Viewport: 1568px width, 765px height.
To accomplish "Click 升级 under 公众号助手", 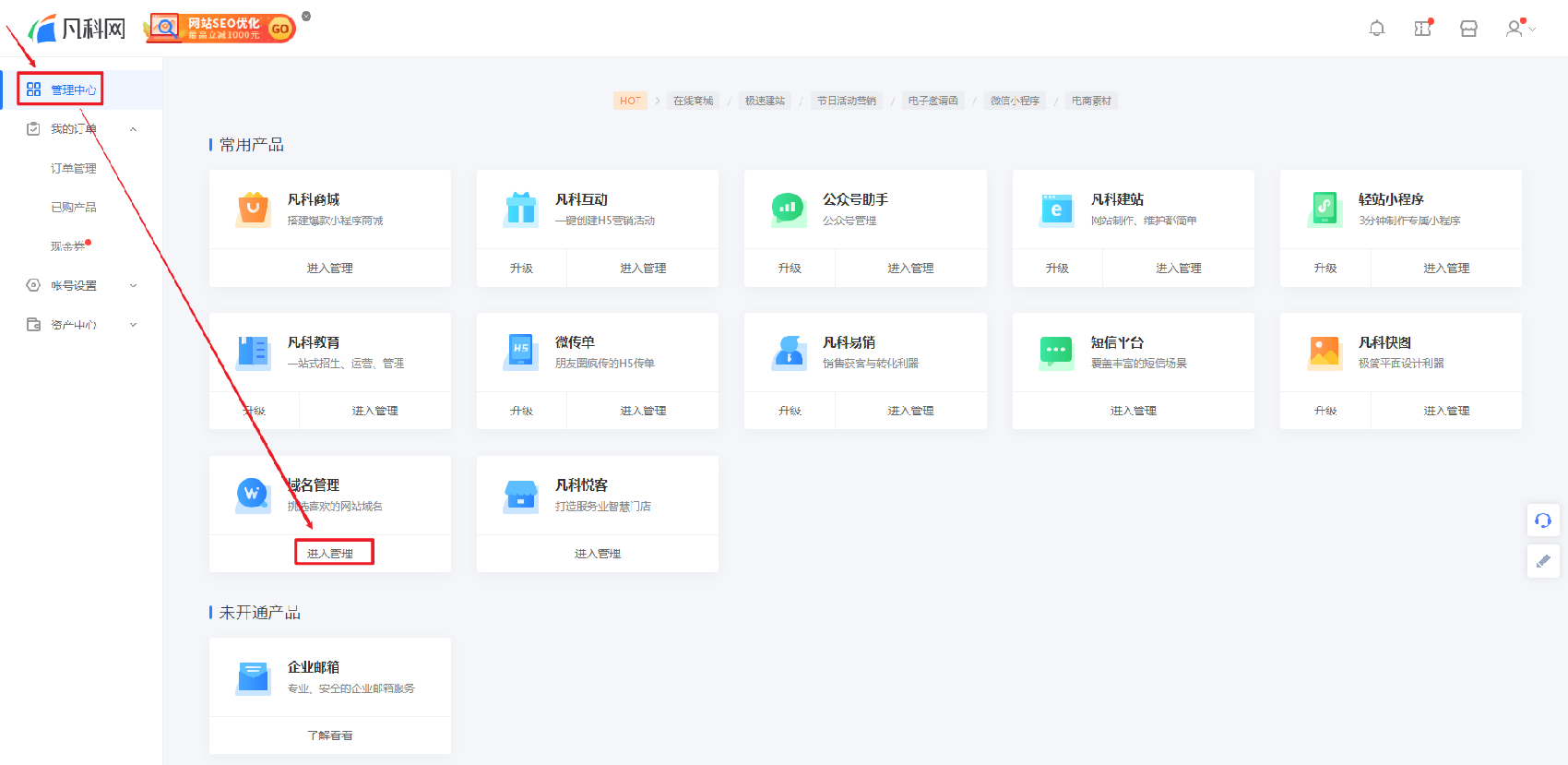I will [790, 269].
